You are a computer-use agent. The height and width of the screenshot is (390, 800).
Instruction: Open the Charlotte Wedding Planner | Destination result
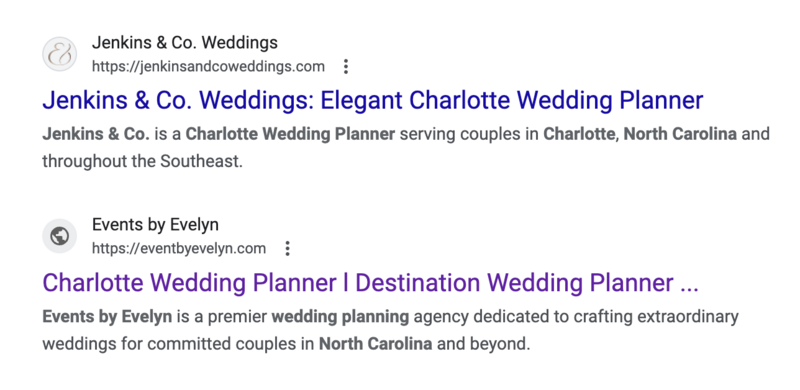[x=370, y=282]
